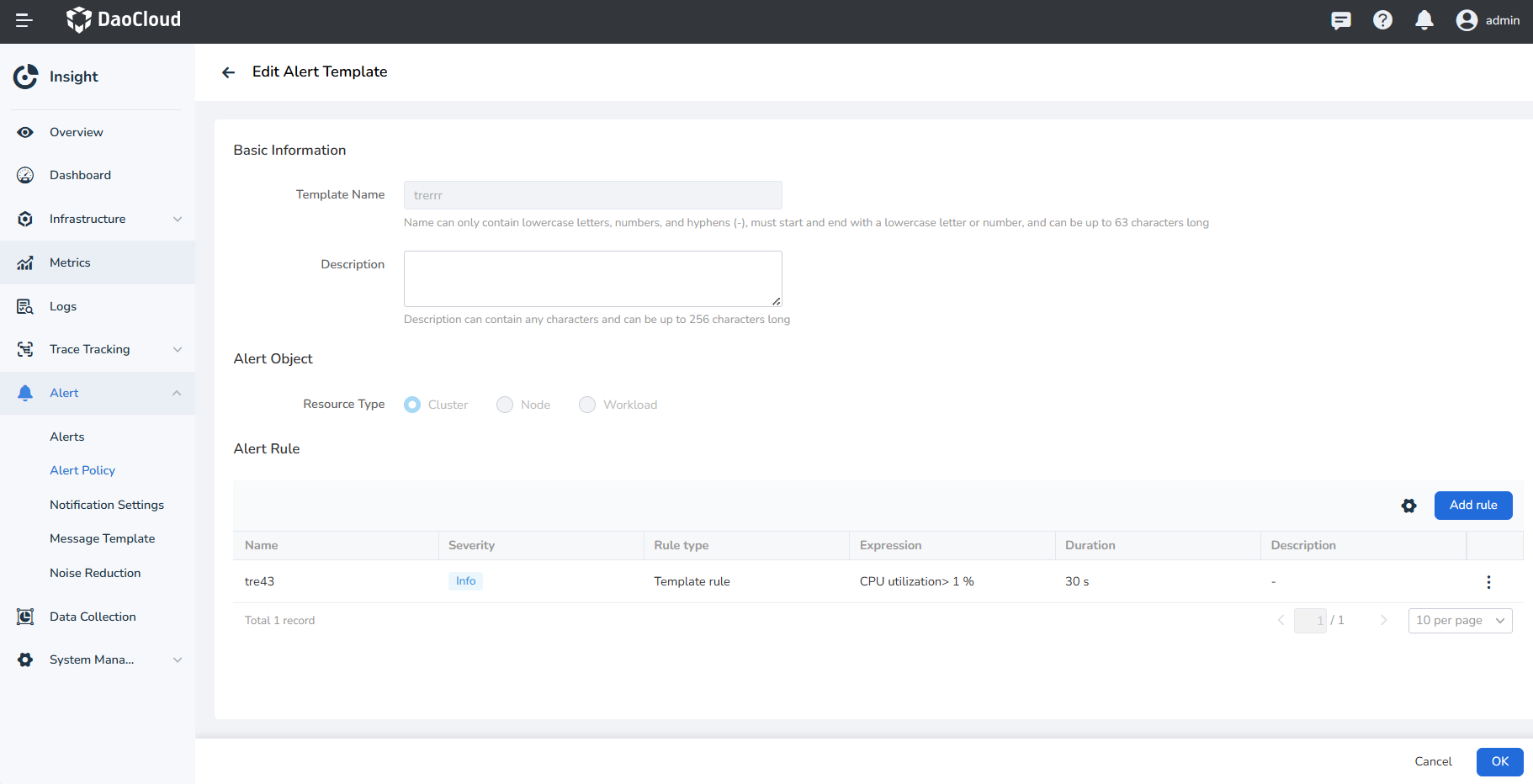Open the three-dot menu for rule tre43
1533x784 pixels.
coord(1488,582)
